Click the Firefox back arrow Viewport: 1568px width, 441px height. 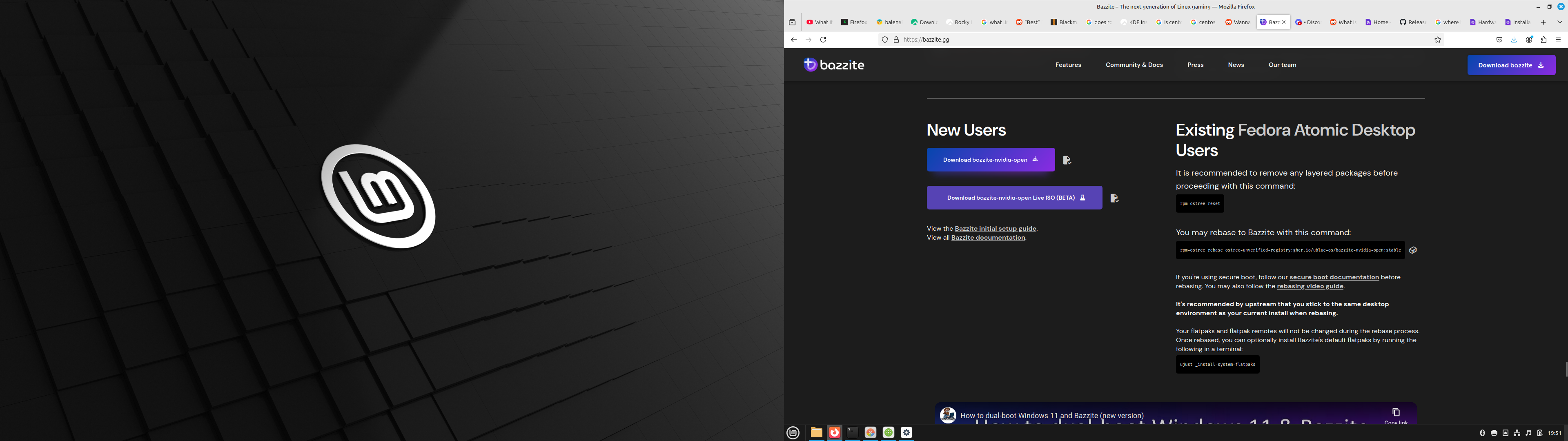click(793, 40)
